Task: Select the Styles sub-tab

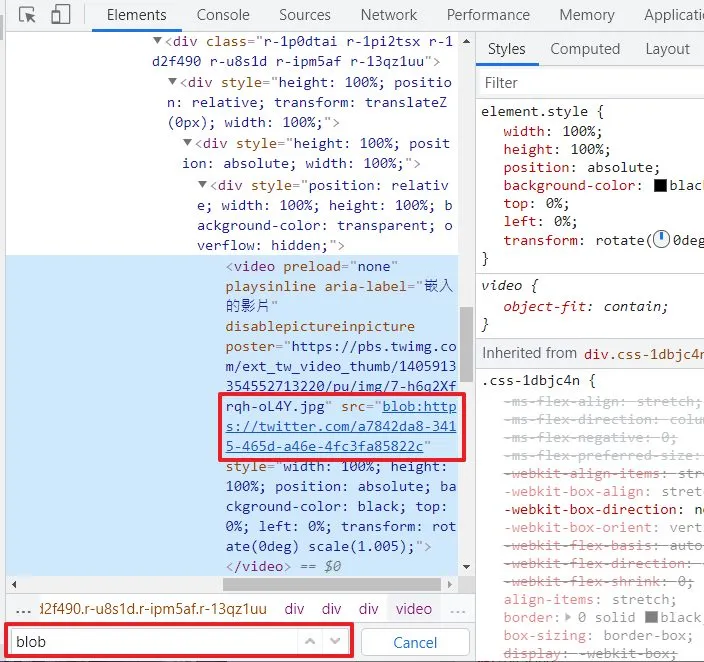Action: pyautogui.click(x=506, y=49)
